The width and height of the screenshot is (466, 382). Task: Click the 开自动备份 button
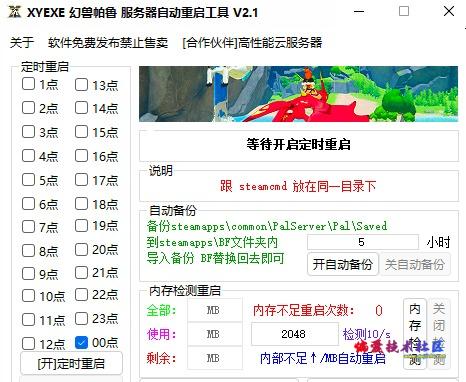point(343,264)
